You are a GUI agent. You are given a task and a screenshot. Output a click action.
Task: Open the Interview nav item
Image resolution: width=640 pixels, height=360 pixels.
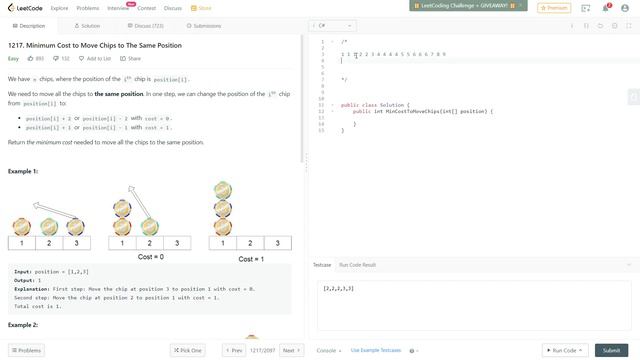click(x=118, y=8)
